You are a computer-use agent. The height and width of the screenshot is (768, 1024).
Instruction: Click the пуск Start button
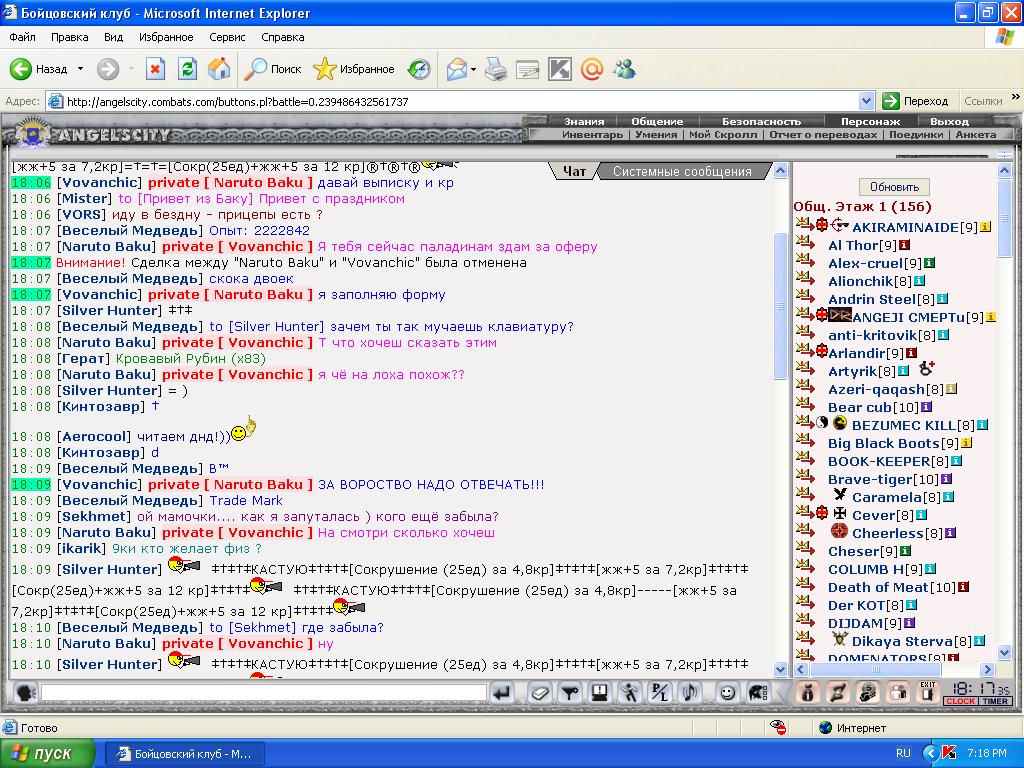pyautogui.click(x=47, y=753)
